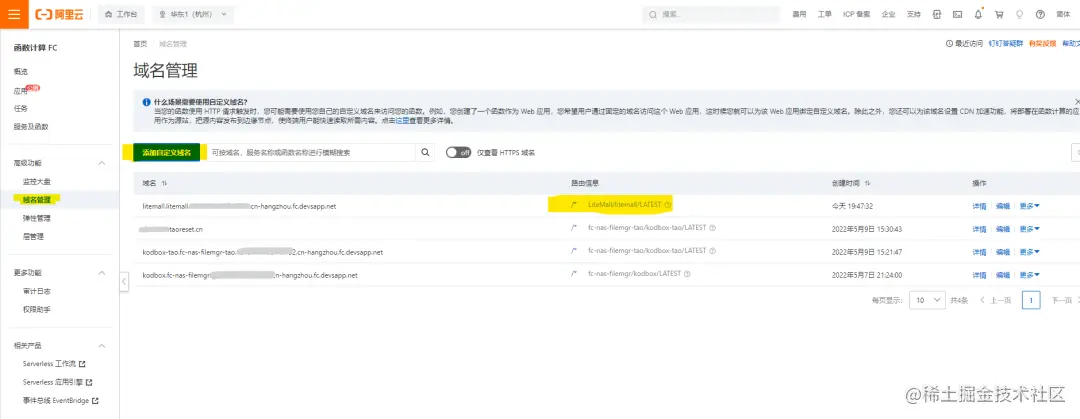Open the 支持 top menu
This screenshot has height=419, width=1080.
coord(913,14)
